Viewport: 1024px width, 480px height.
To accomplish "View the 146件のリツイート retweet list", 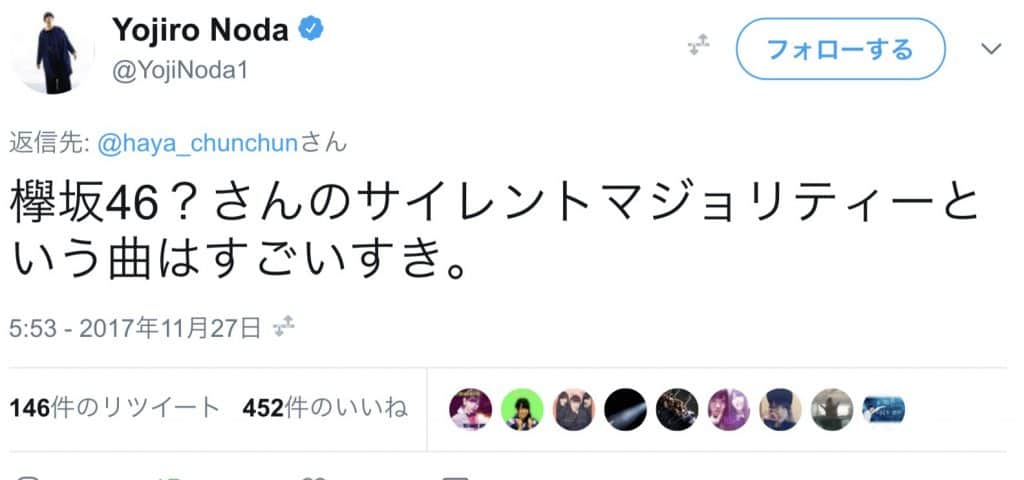I will [x=114, y=408].
